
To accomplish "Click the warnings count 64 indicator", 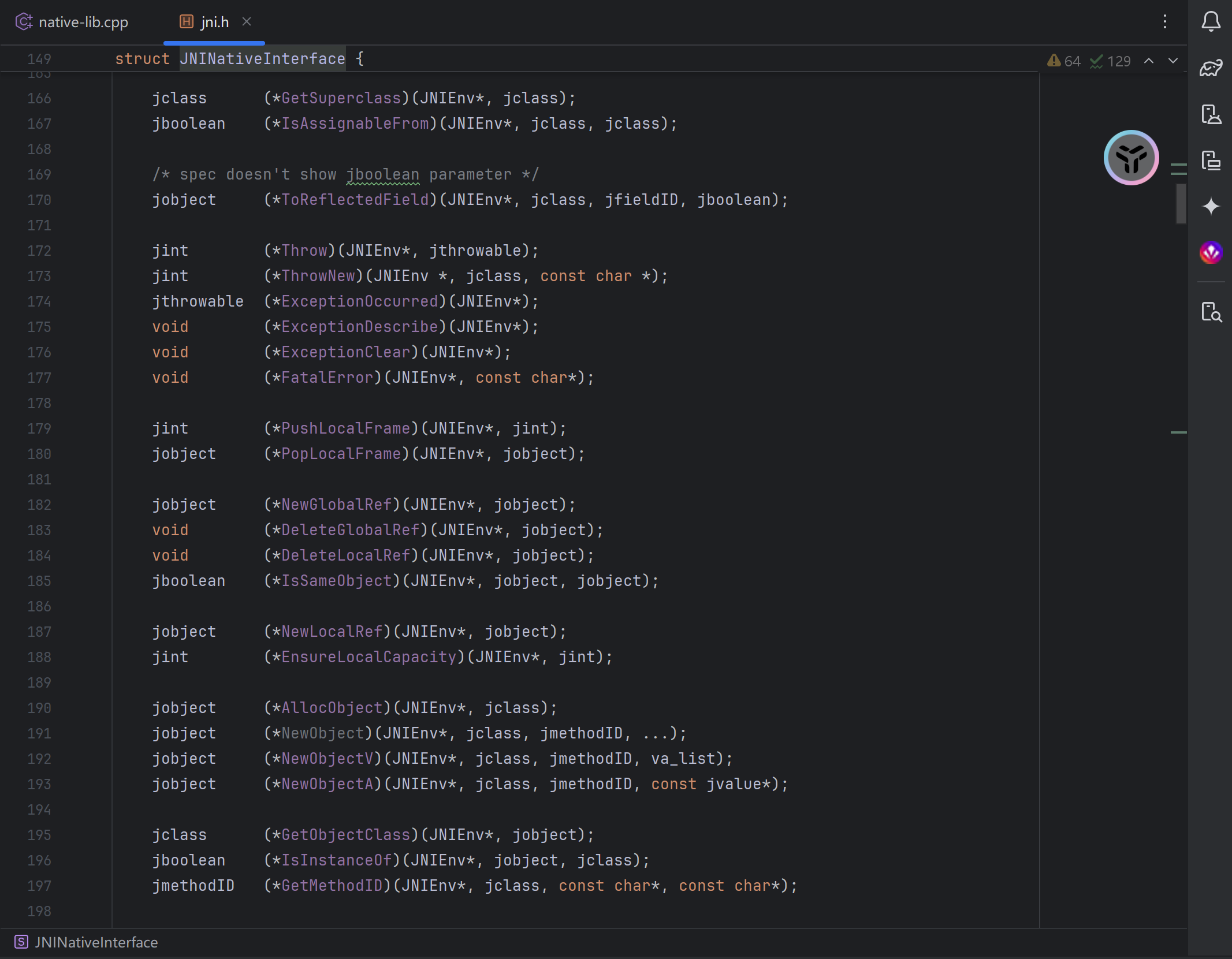I will coord(1063,61).
